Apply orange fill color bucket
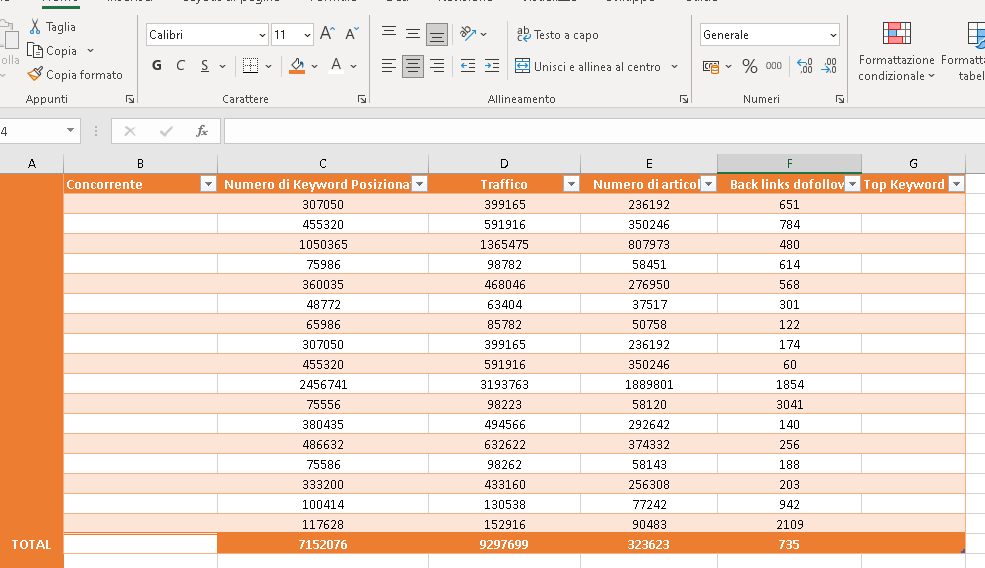 point(297,65)
